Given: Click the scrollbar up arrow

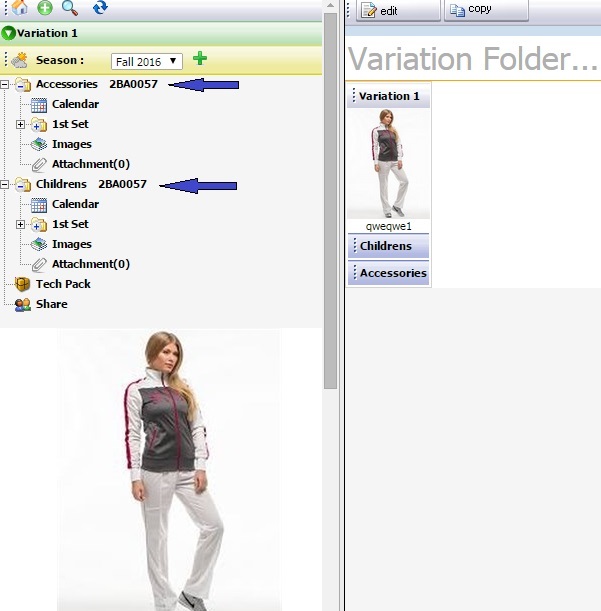Looking at the screenshot, I should click(x=331, y=5).
